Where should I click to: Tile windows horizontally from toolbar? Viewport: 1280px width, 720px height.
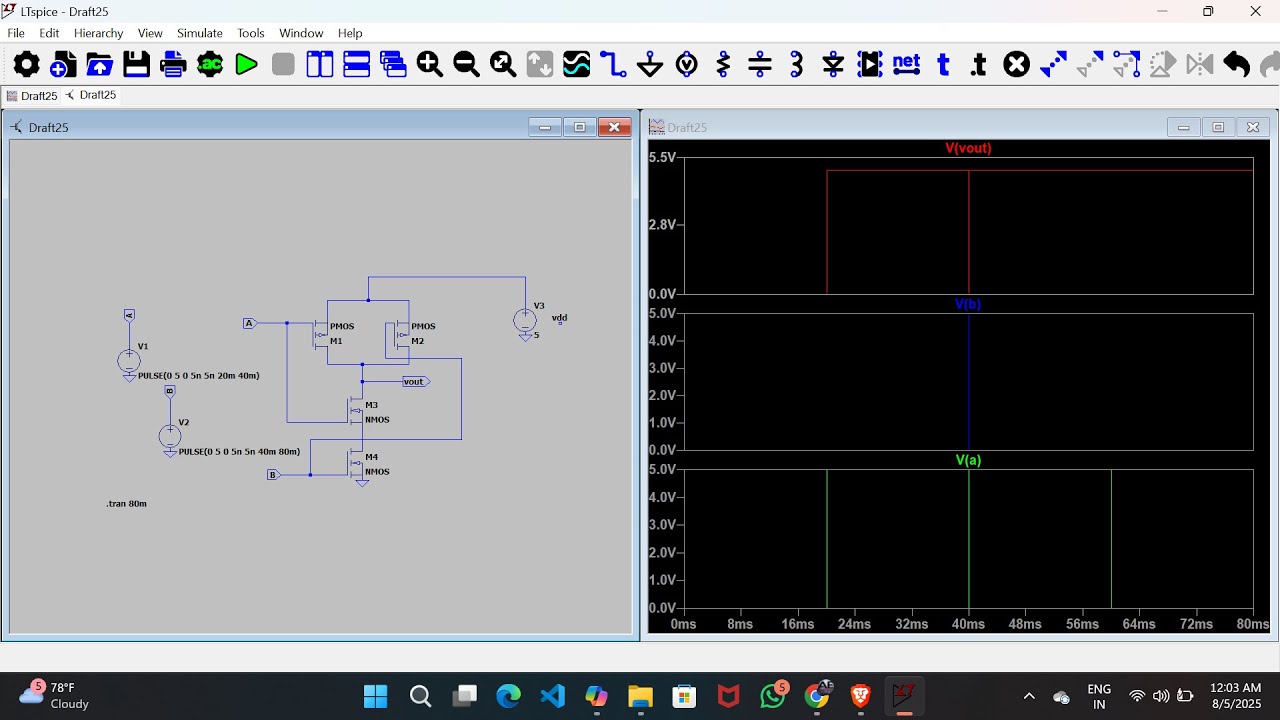[357, 65]
